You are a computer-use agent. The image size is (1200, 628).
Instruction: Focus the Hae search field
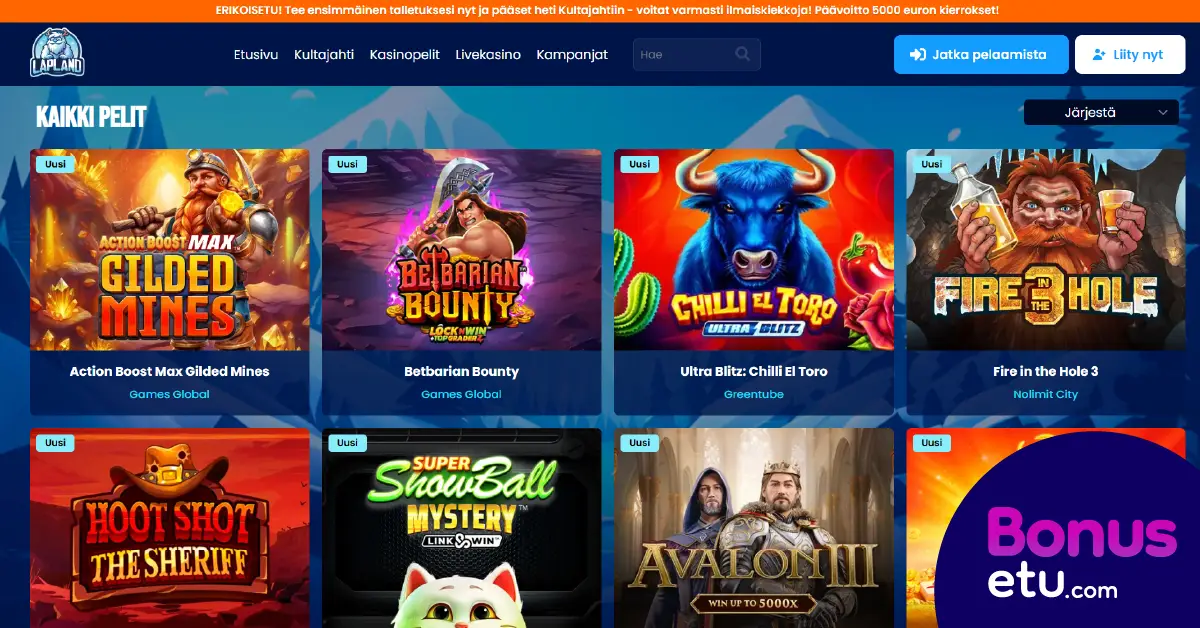click(697, 55)
